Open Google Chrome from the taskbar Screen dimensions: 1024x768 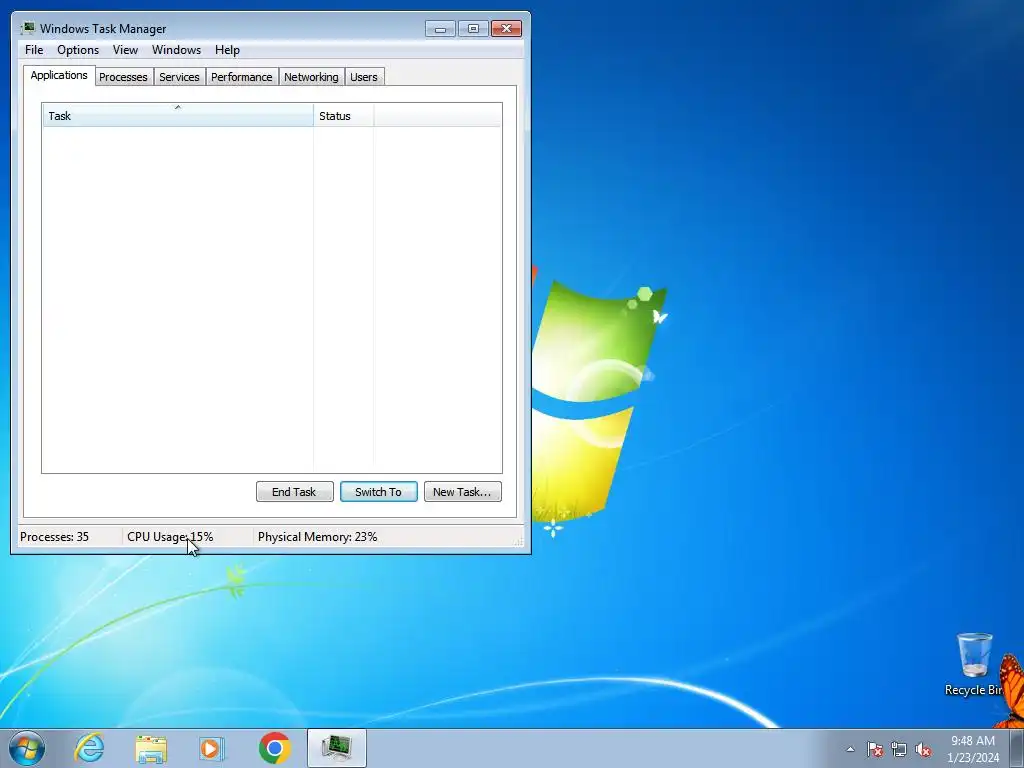tap(275, 748)
